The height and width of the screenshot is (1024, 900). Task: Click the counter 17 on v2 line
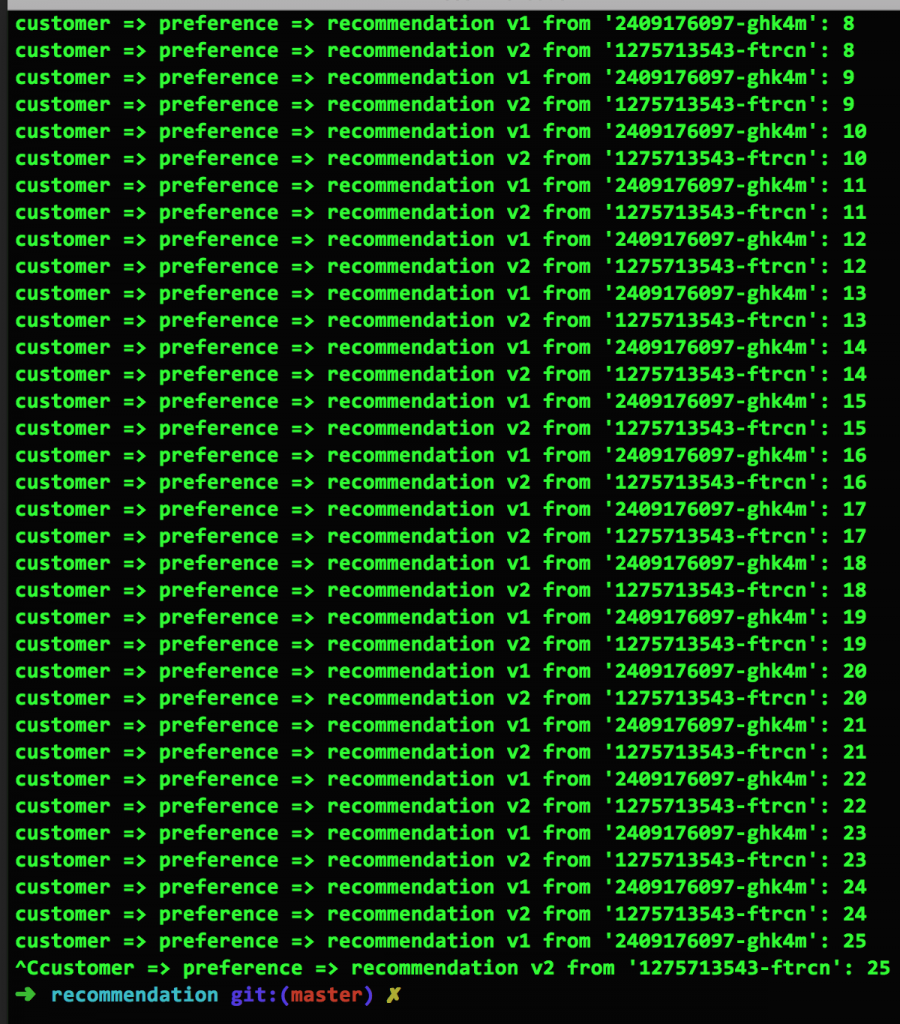coord(854,536)
